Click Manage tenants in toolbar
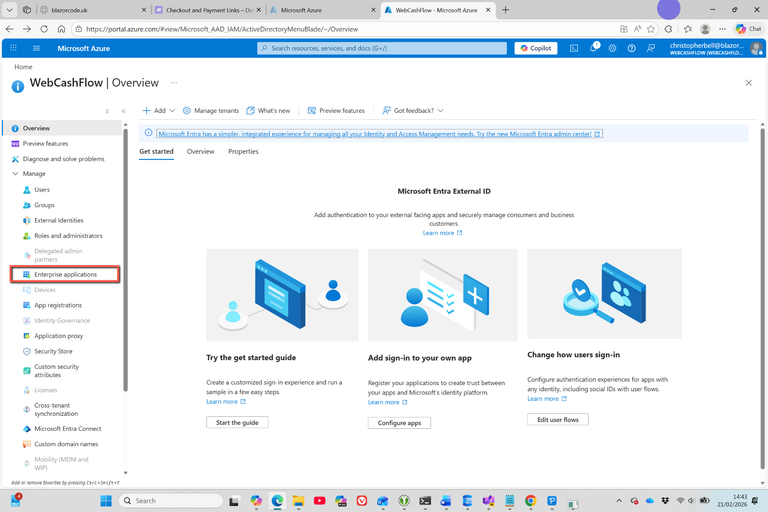 (x=211, y=111)
